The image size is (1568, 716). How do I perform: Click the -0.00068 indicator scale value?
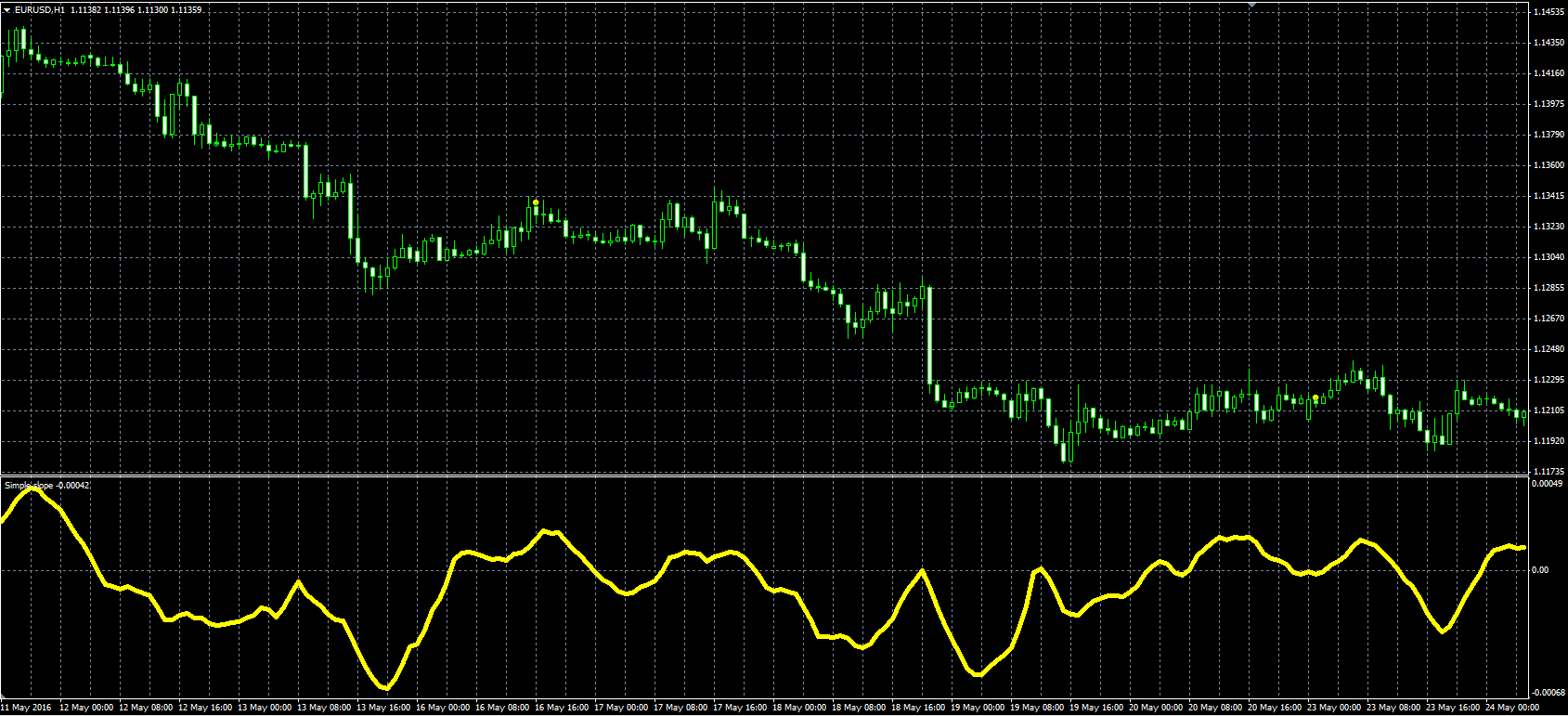1548,693
